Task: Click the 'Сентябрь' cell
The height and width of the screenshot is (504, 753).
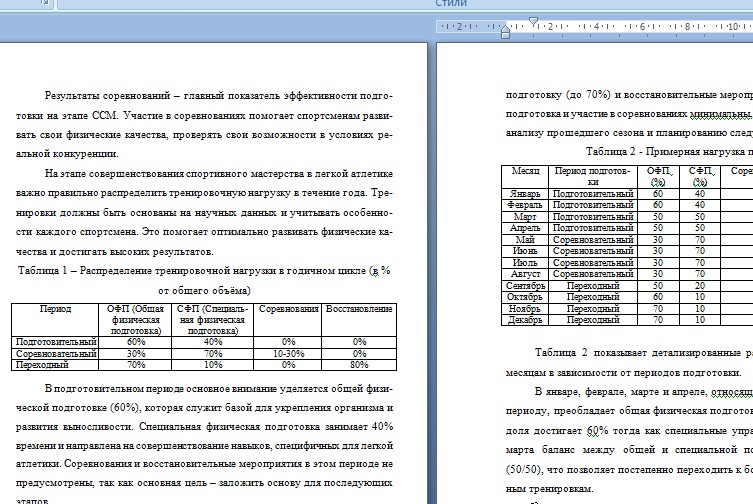Action: pos(525,285)
